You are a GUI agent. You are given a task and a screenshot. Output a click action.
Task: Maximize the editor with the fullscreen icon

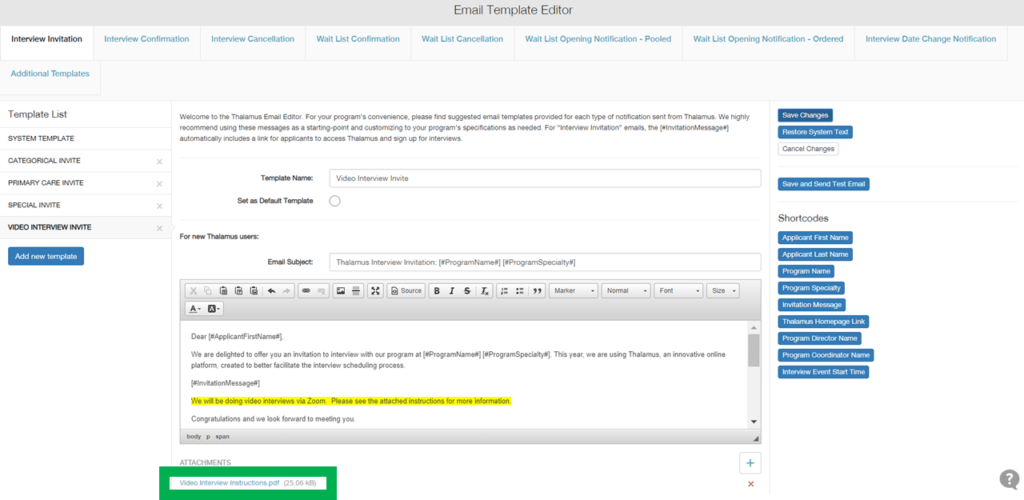pos(375,291)
